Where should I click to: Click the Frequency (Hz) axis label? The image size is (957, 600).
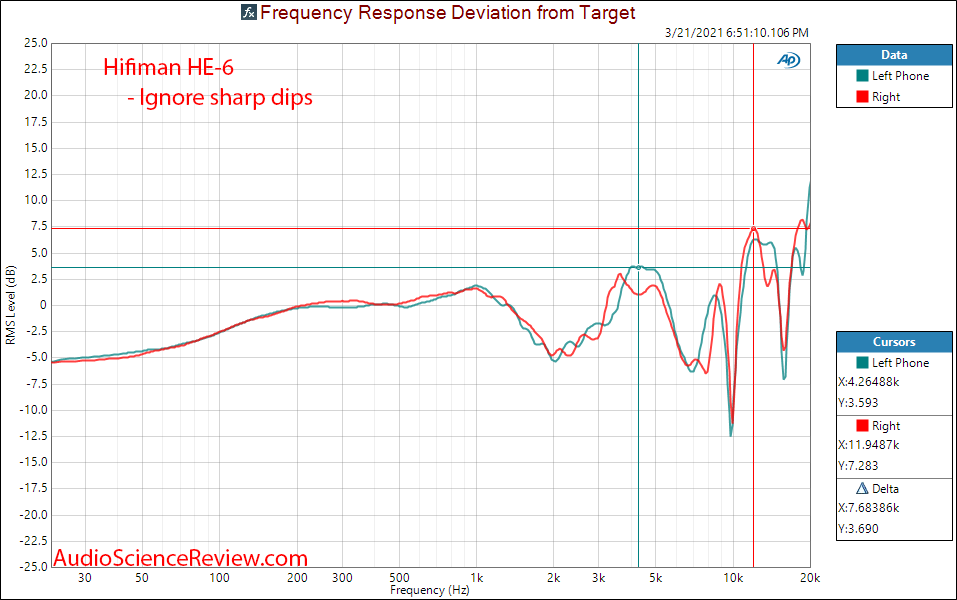pyautogui.click(x=430, y=590)
